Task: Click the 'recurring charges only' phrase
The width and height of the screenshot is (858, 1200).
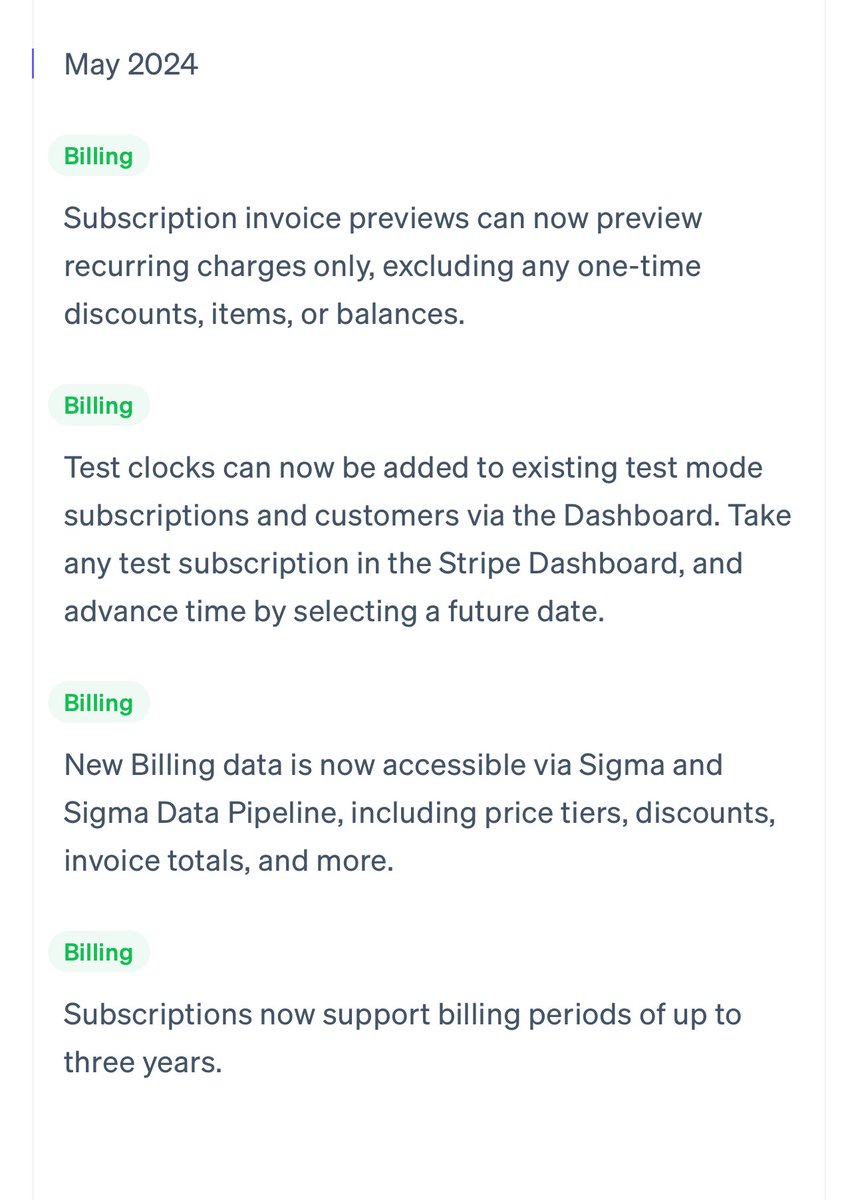Action: coord(214,267)
